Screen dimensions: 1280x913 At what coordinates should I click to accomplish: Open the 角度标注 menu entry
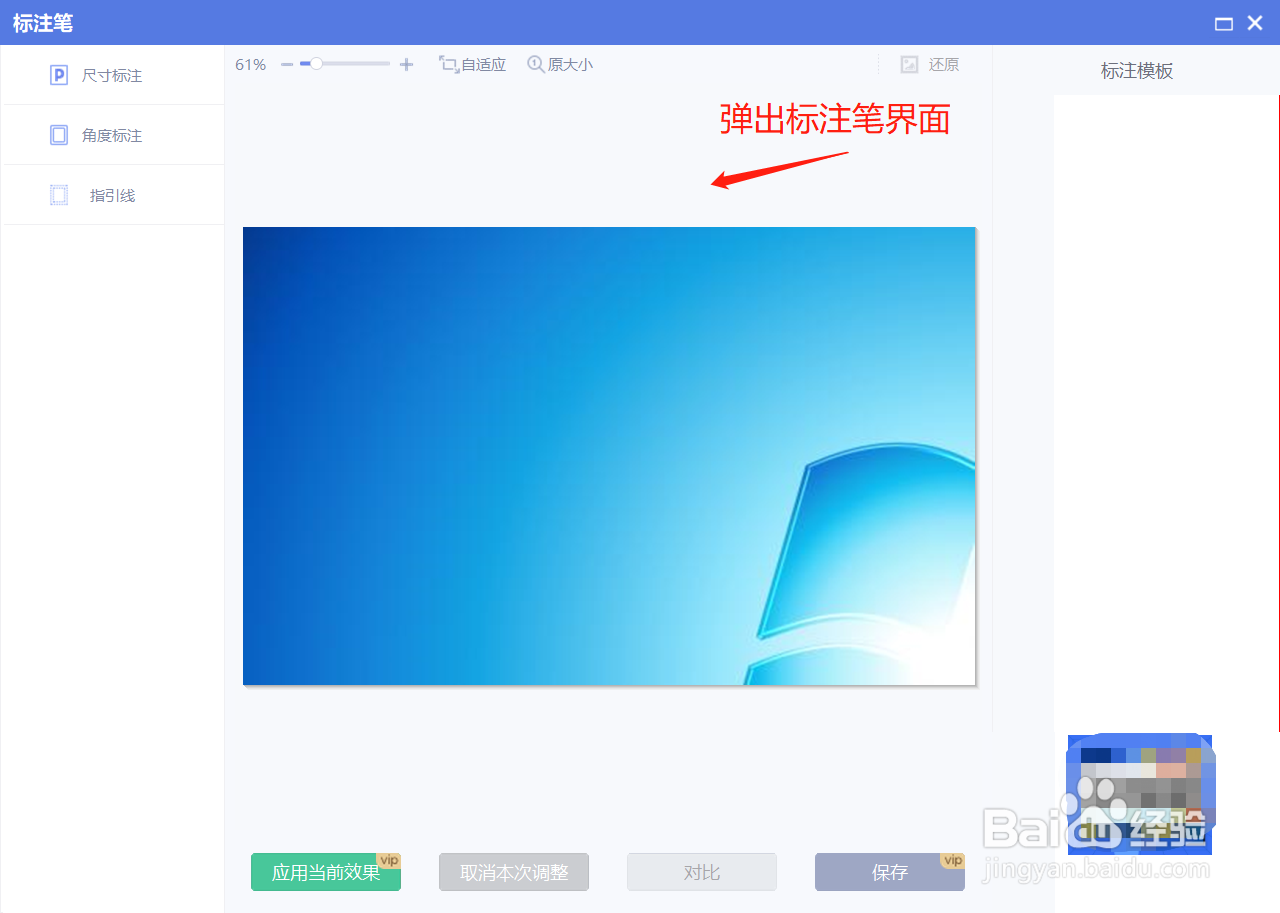(114, 135)
